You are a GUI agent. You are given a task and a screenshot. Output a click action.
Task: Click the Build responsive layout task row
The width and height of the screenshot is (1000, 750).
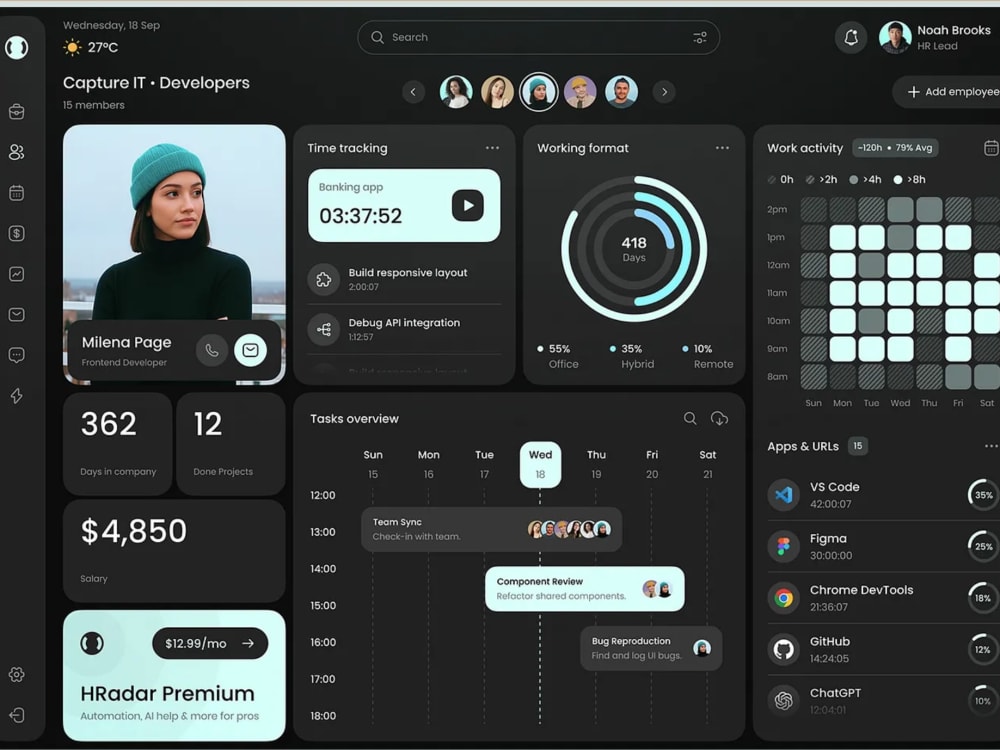[404, 279]
